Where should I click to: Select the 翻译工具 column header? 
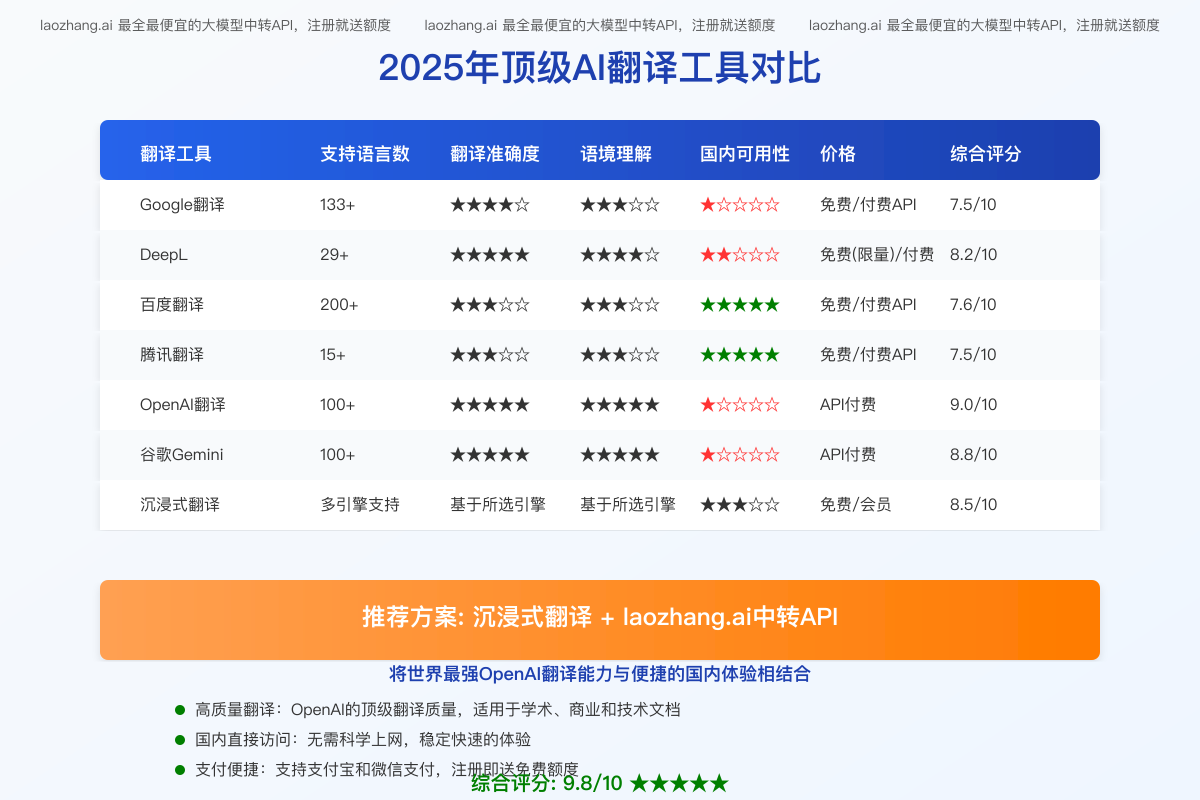(176, 154)
